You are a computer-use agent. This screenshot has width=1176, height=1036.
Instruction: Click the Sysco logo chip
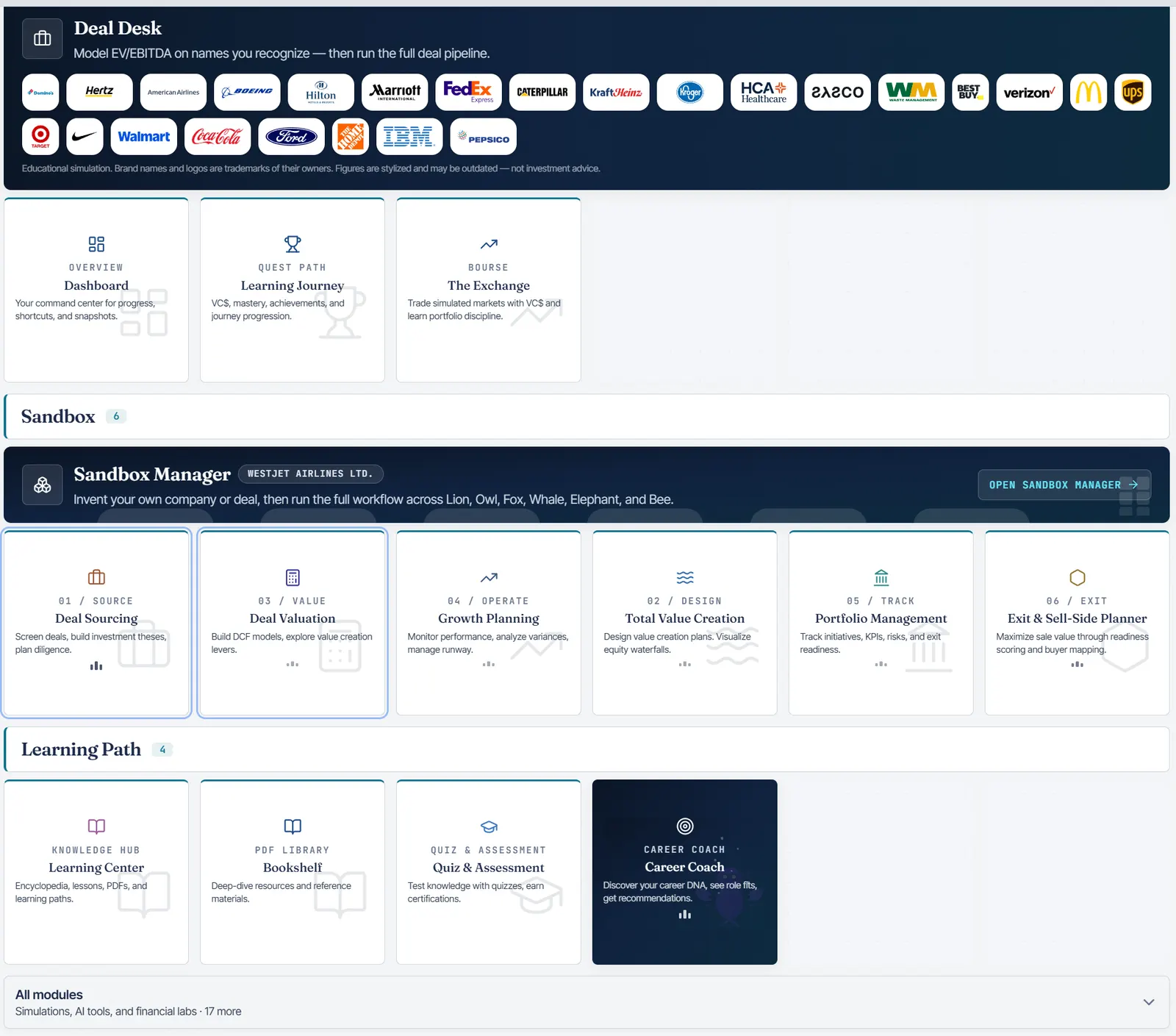(838, 93)
